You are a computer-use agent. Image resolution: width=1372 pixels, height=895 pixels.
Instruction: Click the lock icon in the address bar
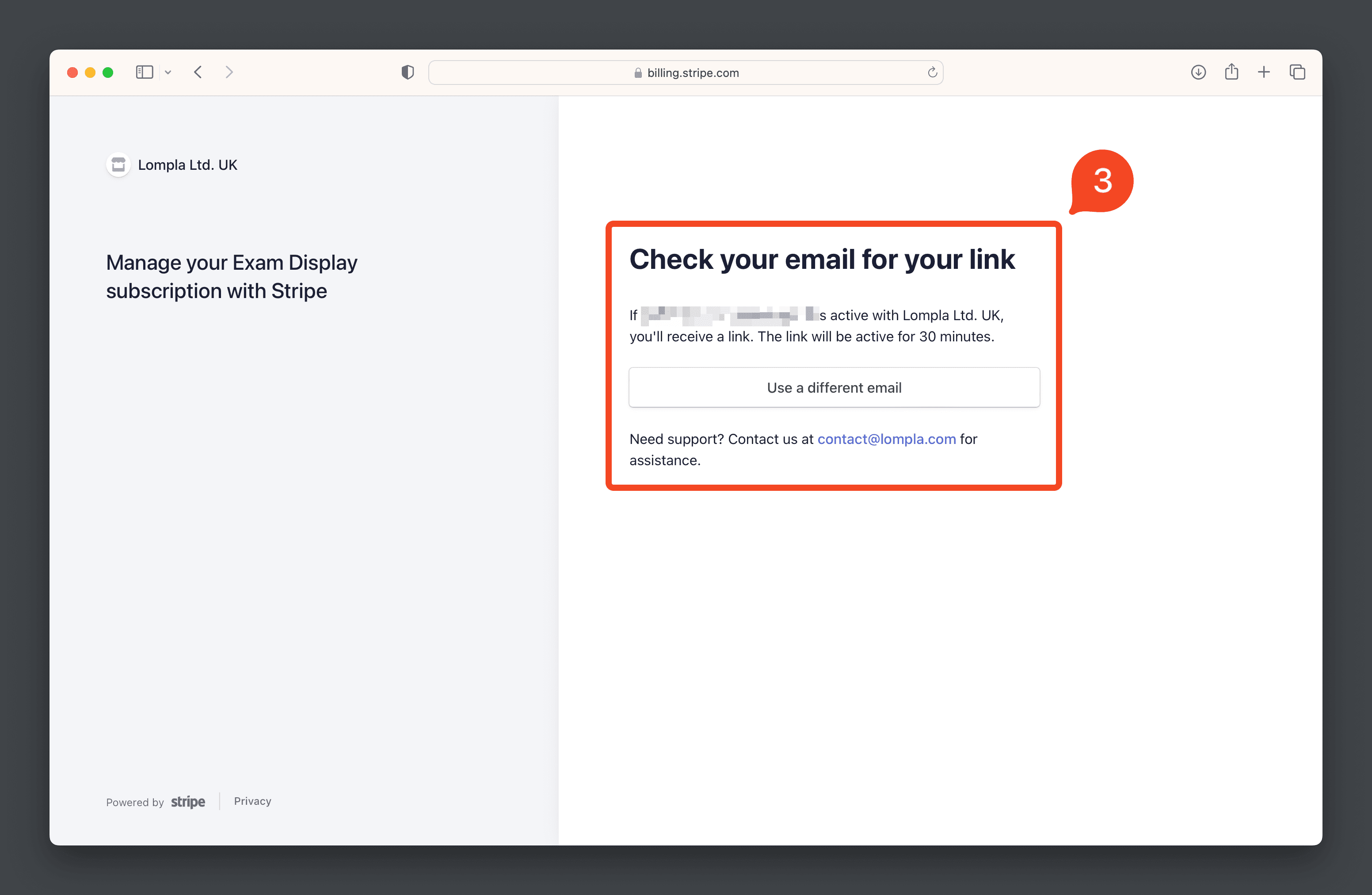pyautogui.click(x=637, y=73)
